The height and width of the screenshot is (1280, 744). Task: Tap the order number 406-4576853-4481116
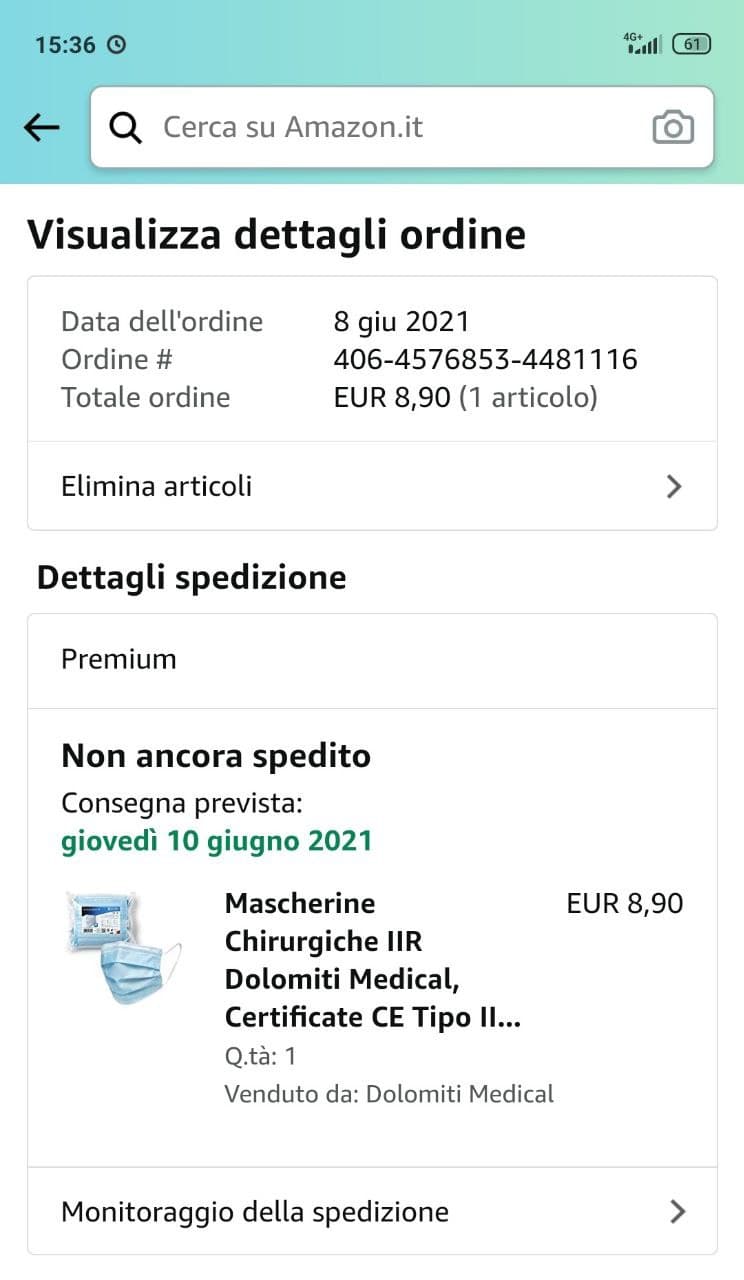tap(485, 359)
